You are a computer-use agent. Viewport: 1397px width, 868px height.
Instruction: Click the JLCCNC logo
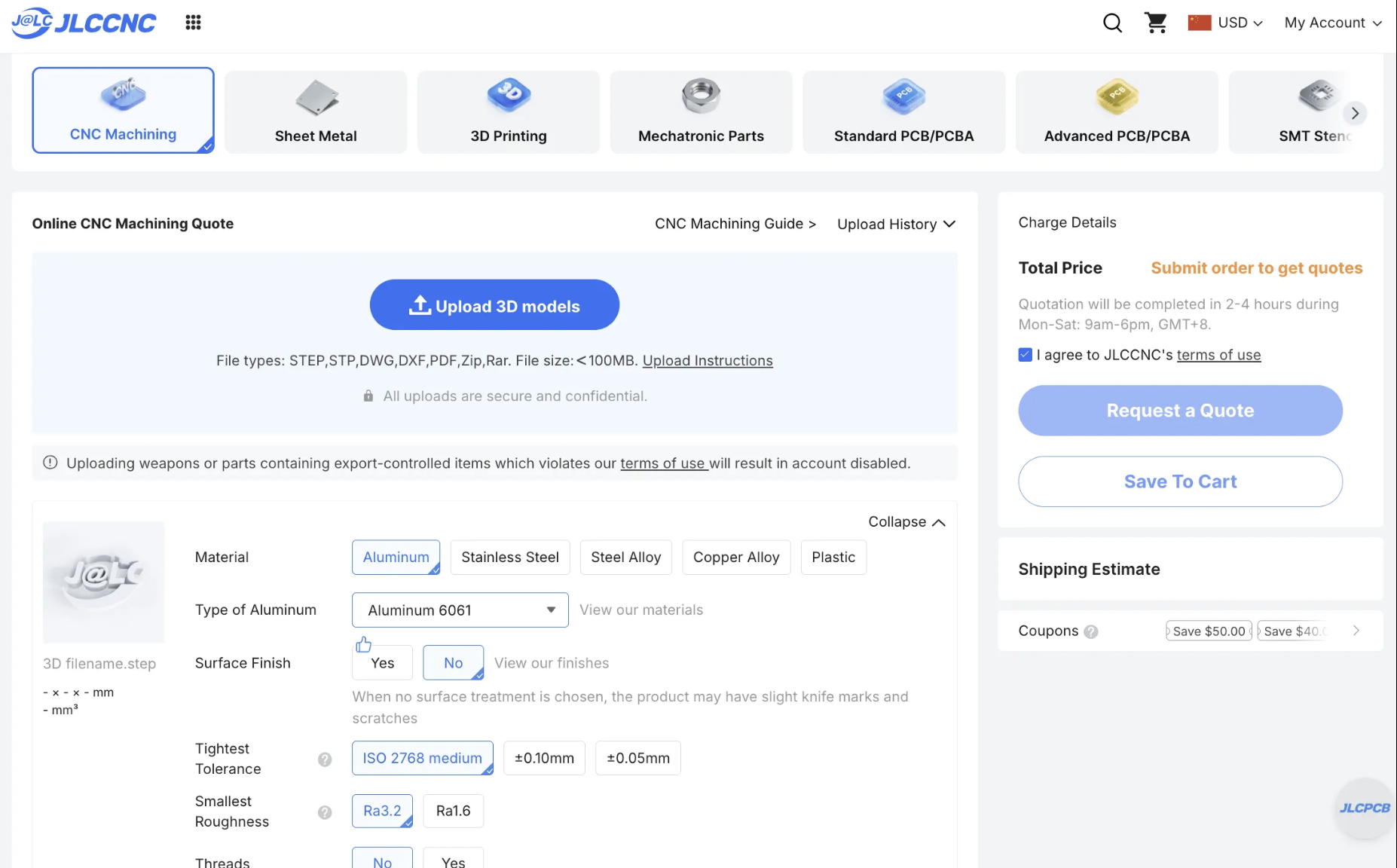point(84,23)
